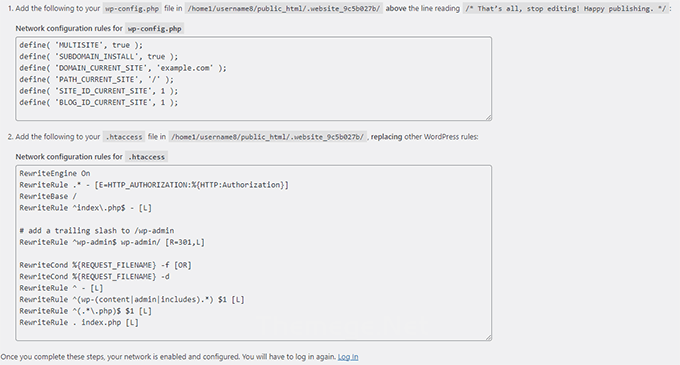Click the resize handle of wp-config.php textarea
This screenshot has width=680, height=365.
click(x=488, y=117)
